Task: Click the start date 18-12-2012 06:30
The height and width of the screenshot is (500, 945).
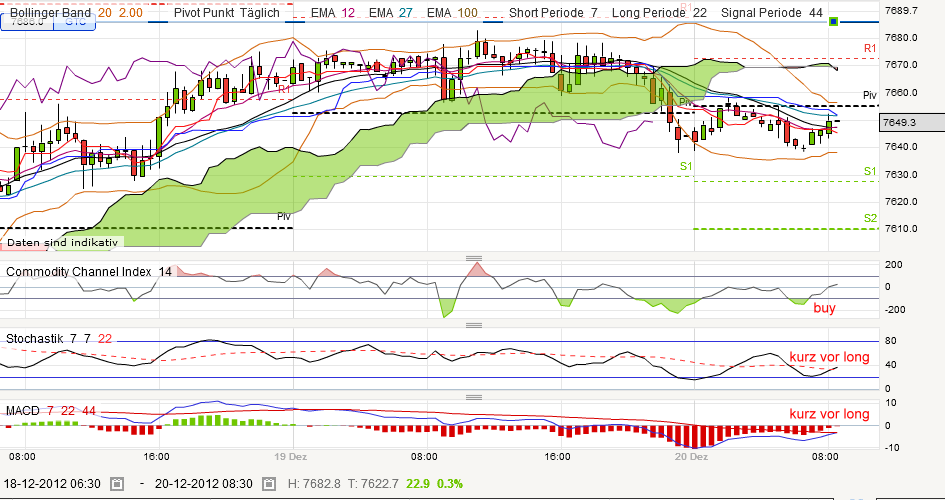Action: click(54, 483)
